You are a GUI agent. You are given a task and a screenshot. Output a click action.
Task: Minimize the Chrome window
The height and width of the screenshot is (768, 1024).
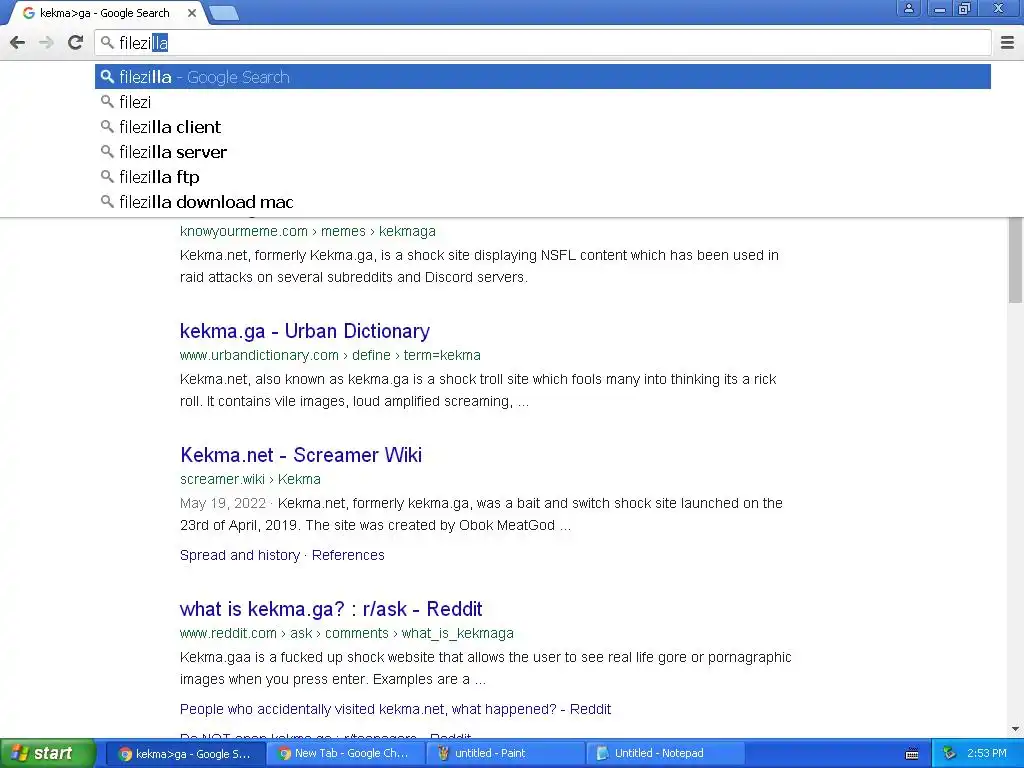click(x=939, y=8)
